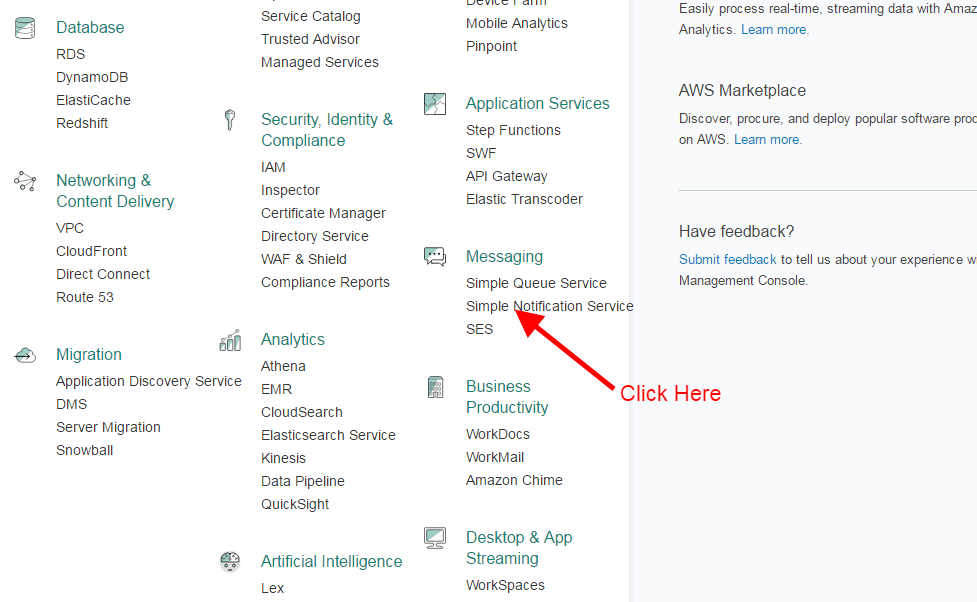Open SES service
Viewport: 977px width, 602px height.
[x=479, y=330]
